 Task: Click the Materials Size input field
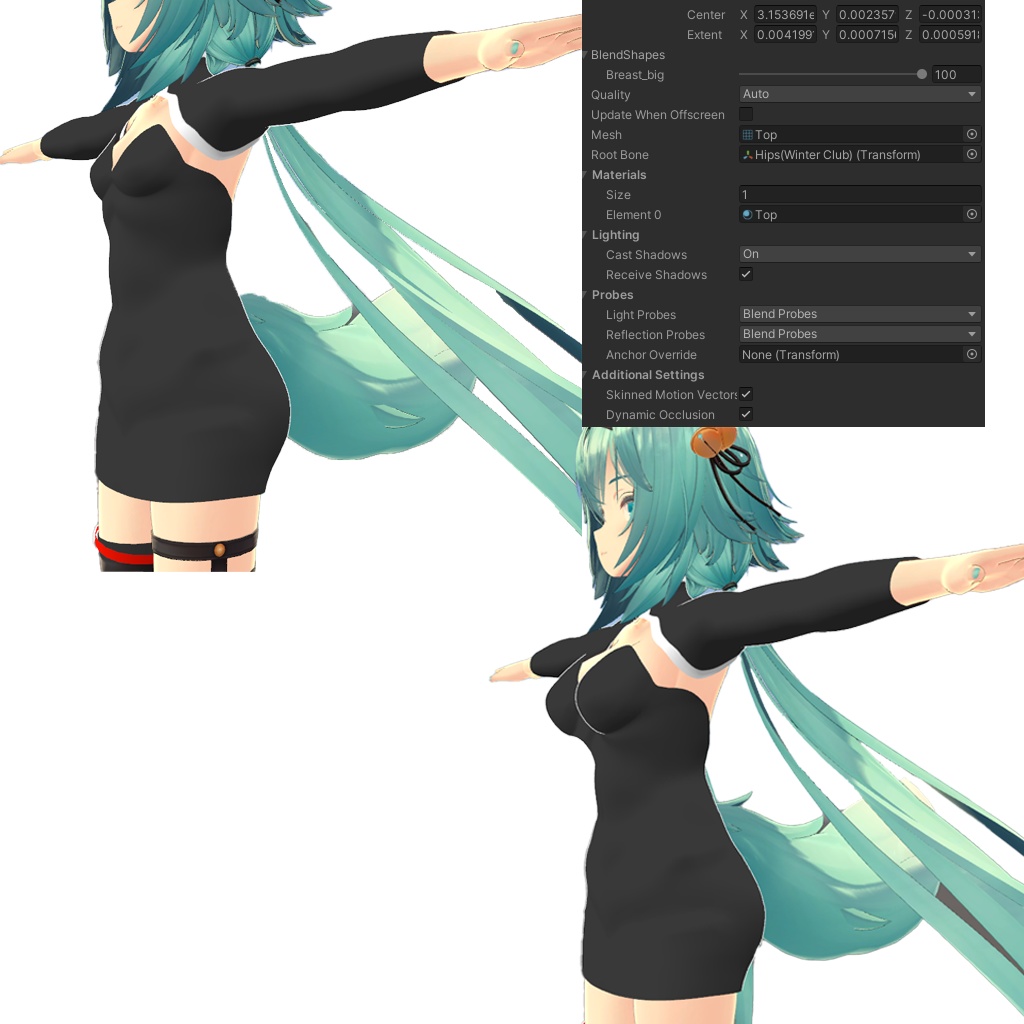860,194
